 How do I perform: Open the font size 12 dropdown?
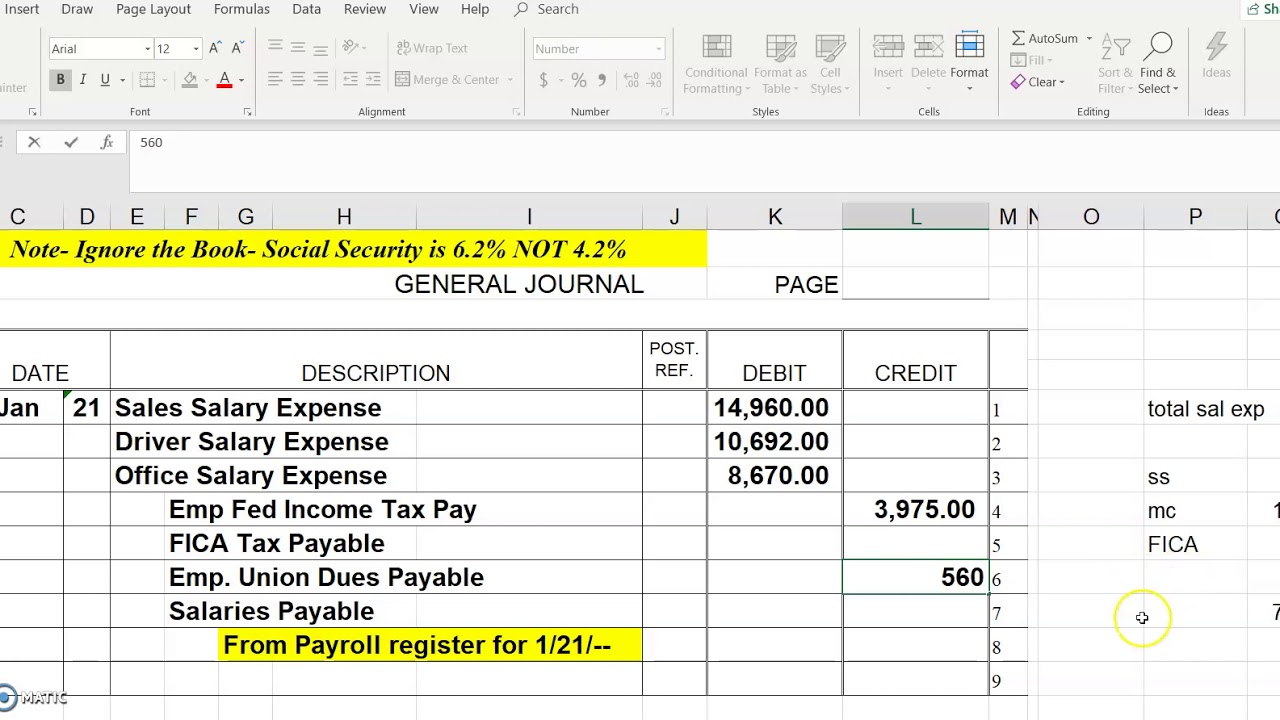(x=196, y=49)
